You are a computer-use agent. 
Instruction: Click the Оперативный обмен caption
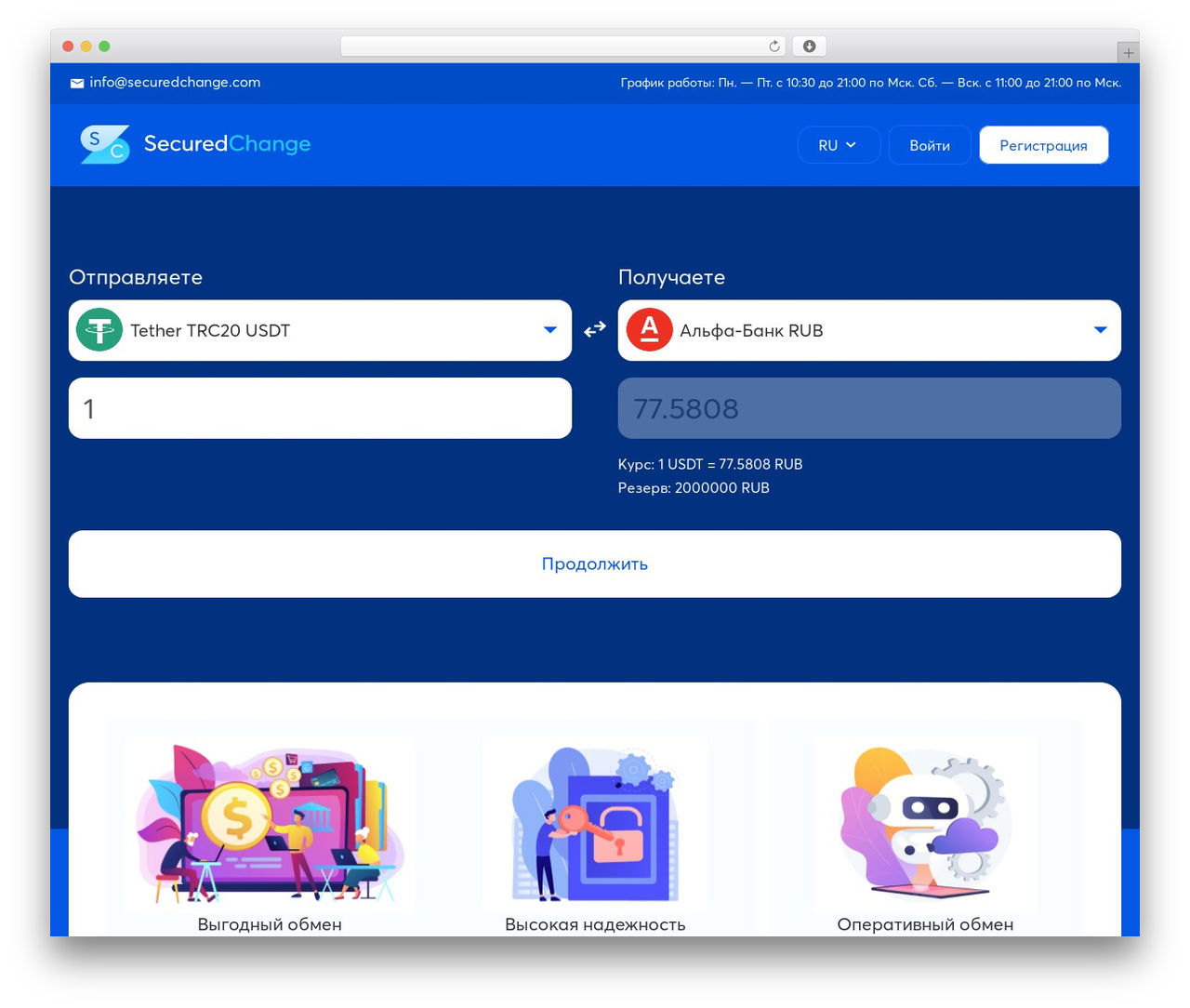(925, 924)
